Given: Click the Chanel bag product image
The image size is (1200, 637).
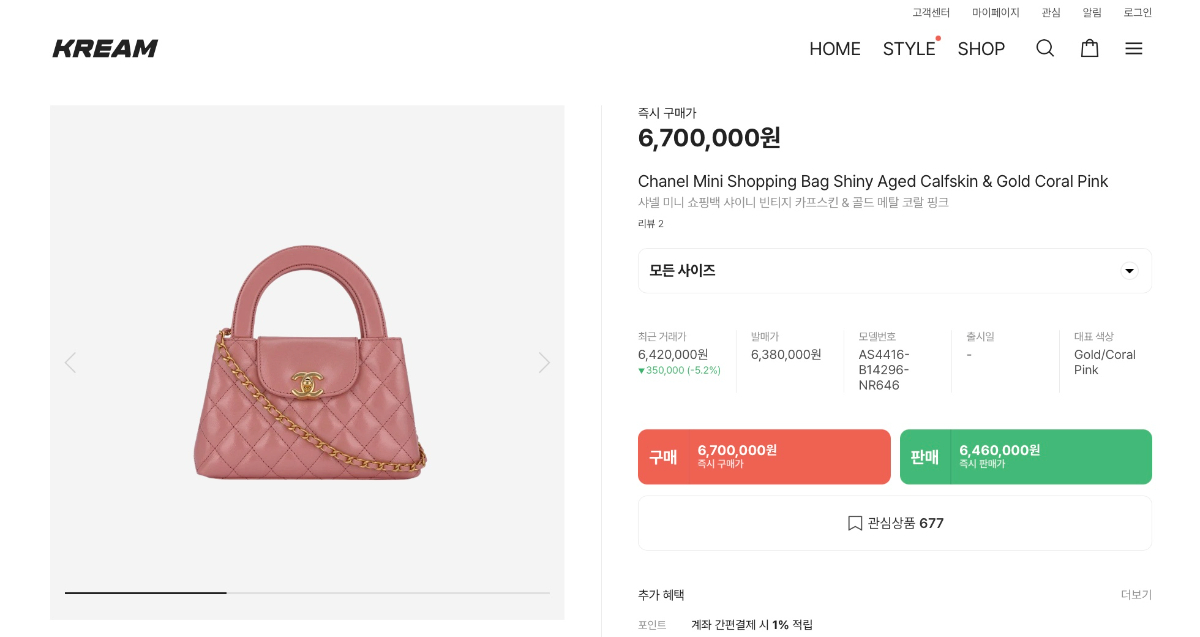Looking at the screenshot, I should 308,362.
